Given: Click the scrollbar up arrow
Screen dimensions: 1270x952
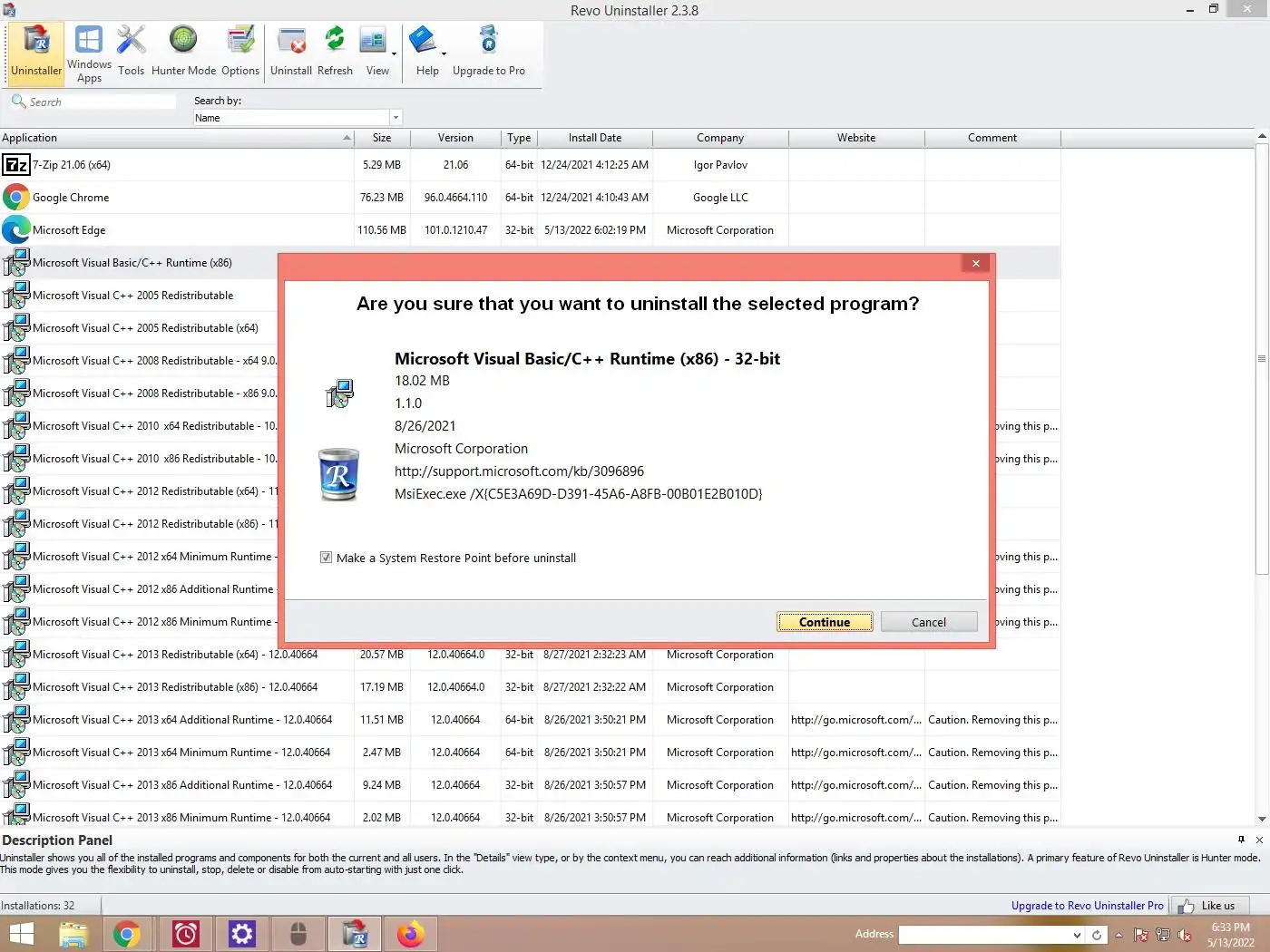Looking at the screenshot, I should coord(1262,137).
